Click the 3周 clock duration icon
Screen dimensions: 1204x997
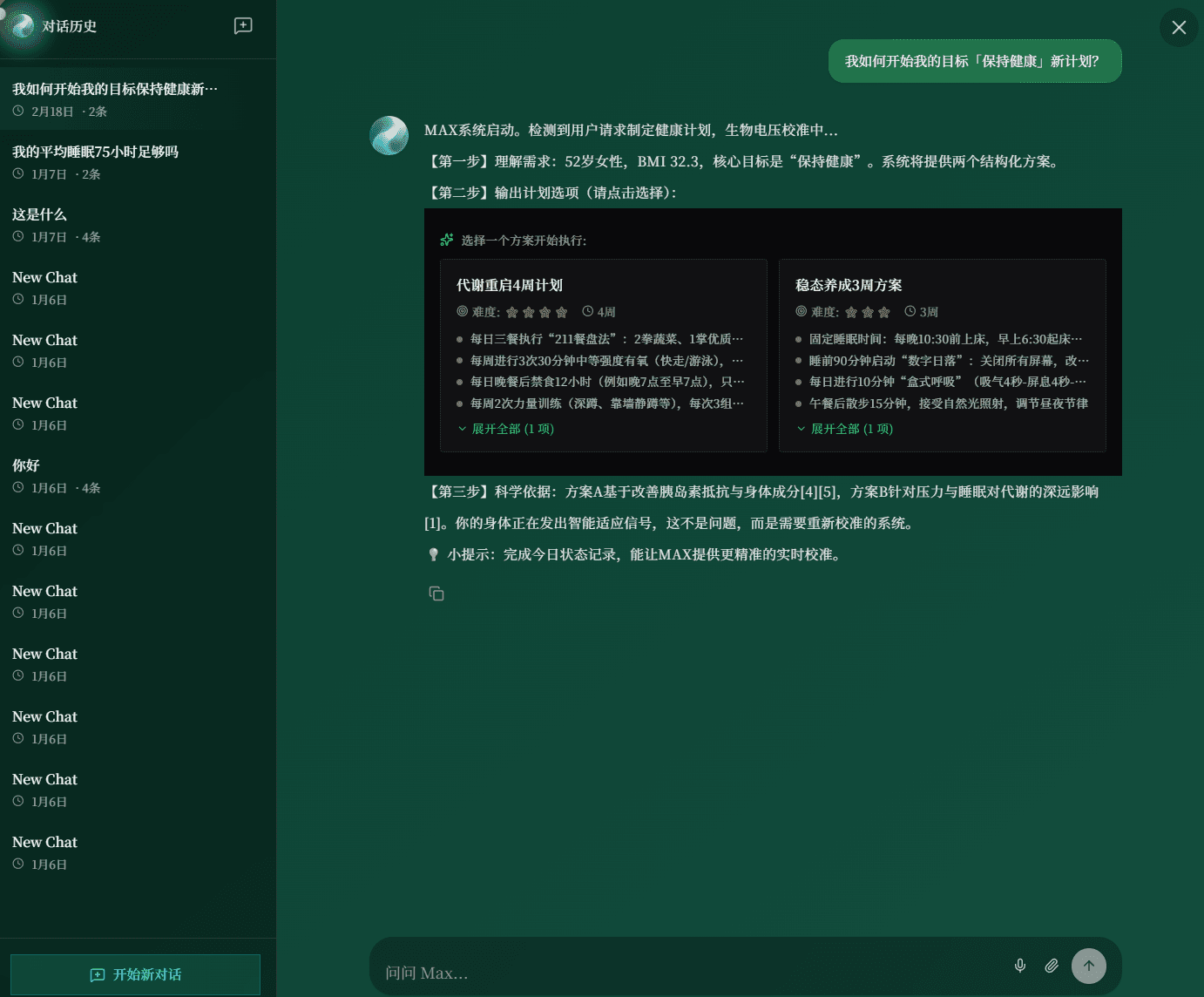(x=910, y=311)
